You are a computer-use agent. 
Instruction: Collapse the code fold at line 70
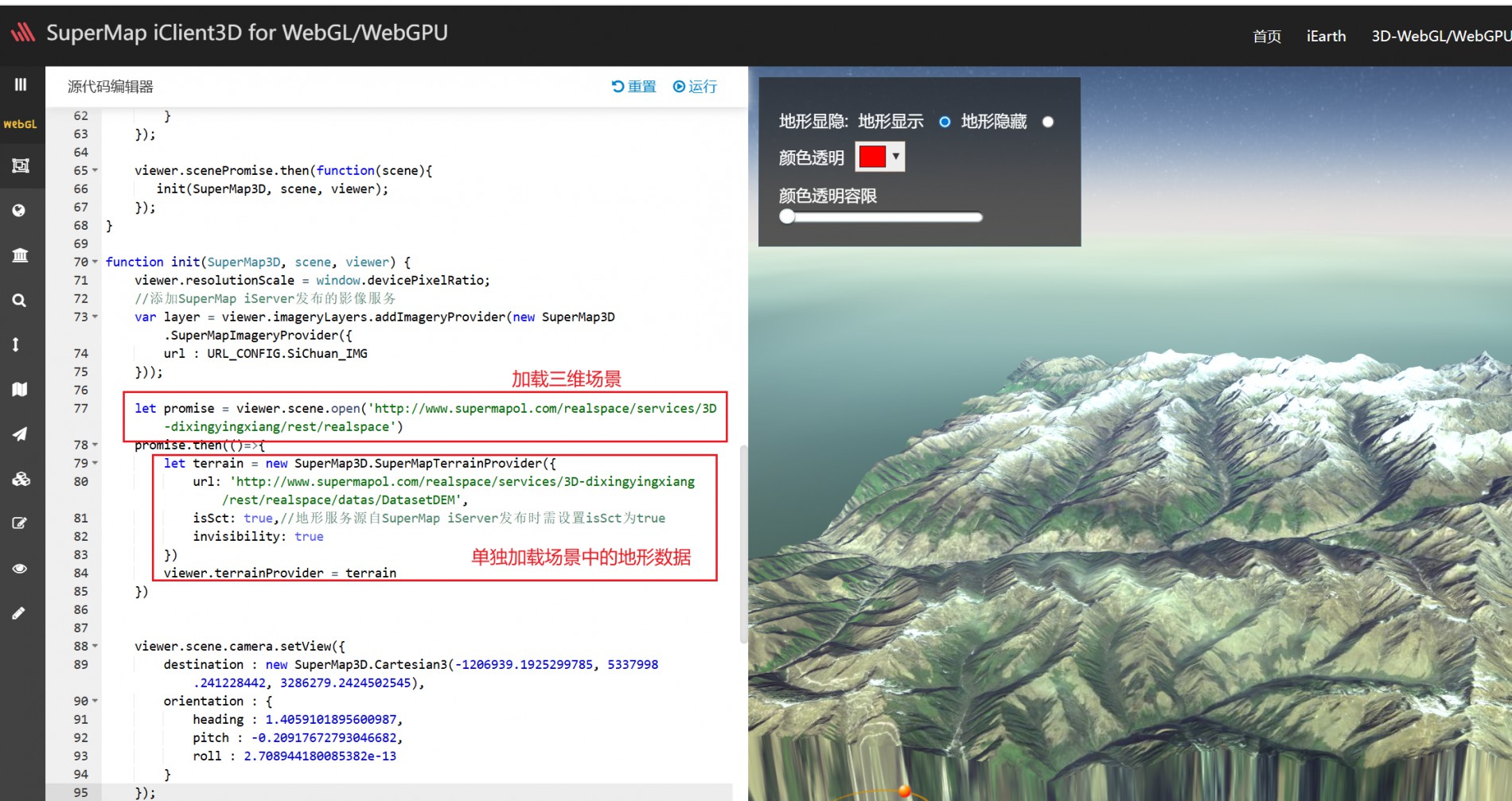95,262
